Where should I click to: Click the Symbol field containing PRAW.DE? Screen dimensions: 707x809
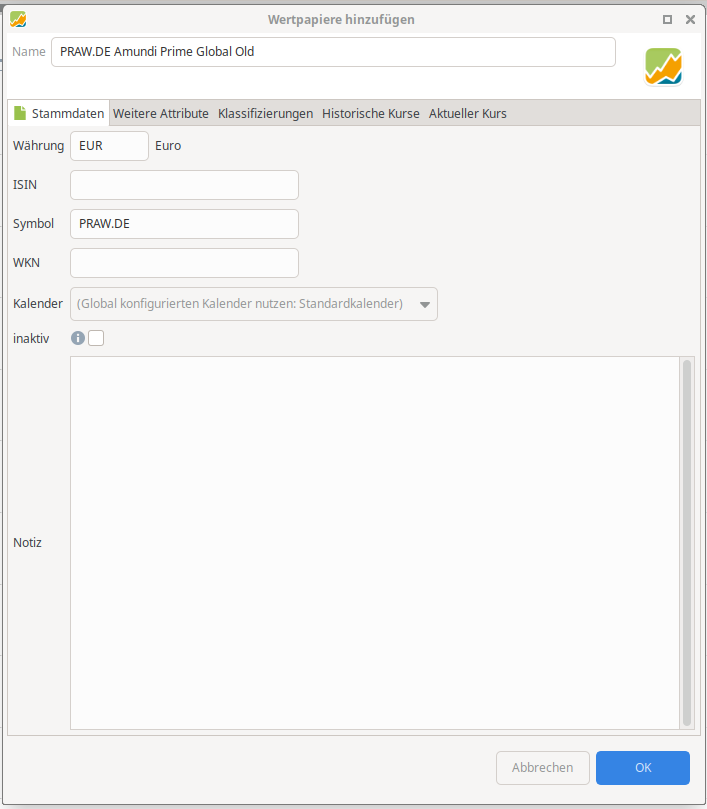coord(184,224)
